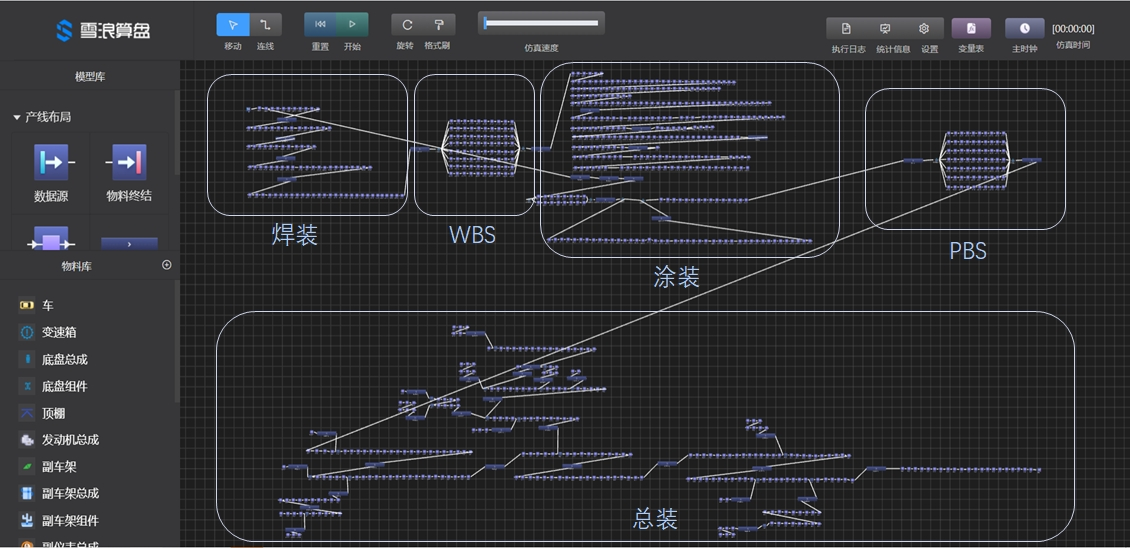Image resolution: width=1130 pixels, height=548 pixels.
Task: Open 设置 settings gear
Action: (x=924, y=29)
